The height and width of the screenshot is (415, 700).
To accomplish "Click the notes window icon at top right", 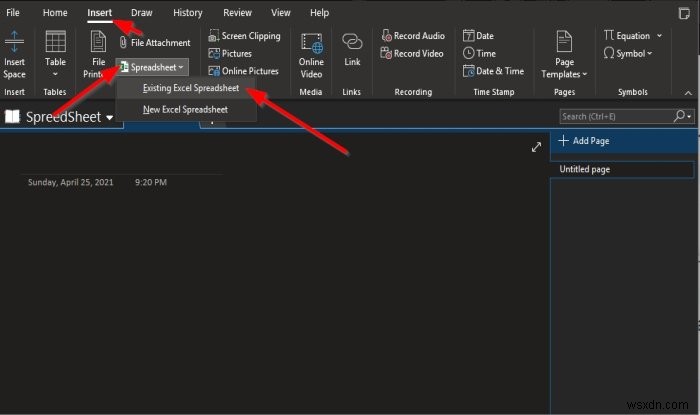I will (x=683, y=13).
